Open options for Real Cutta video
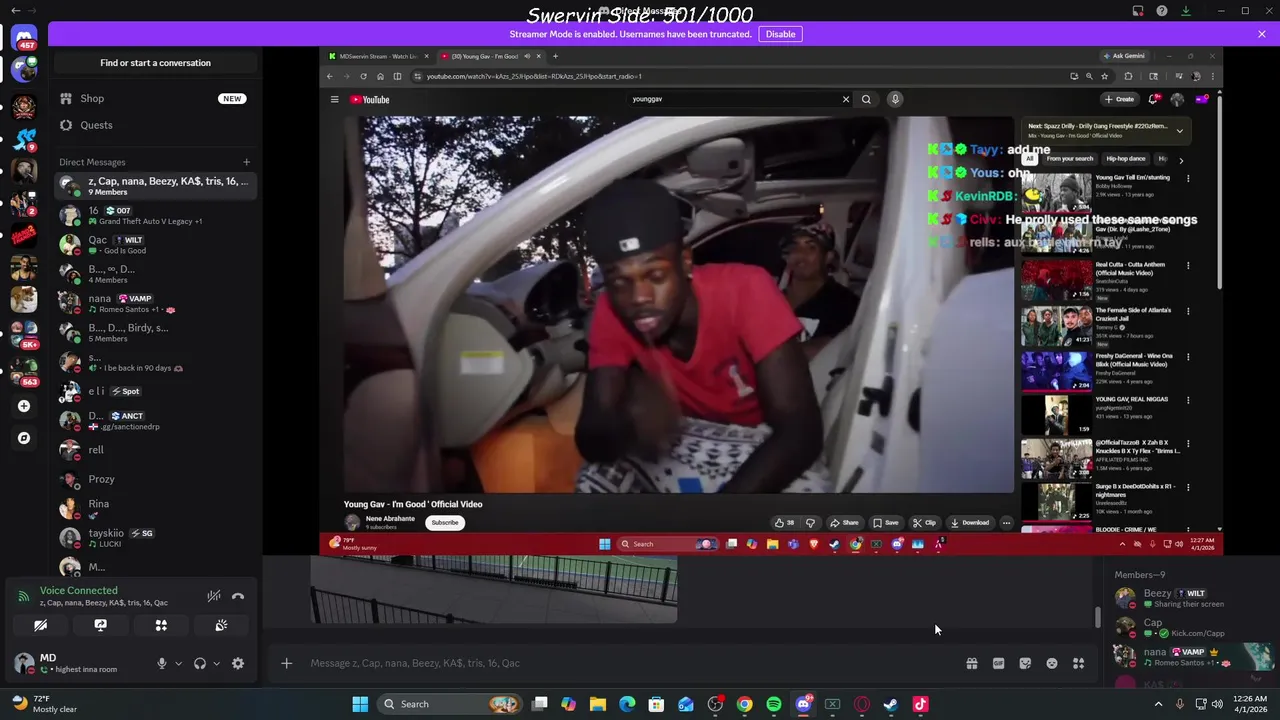 click(1188, 266)
